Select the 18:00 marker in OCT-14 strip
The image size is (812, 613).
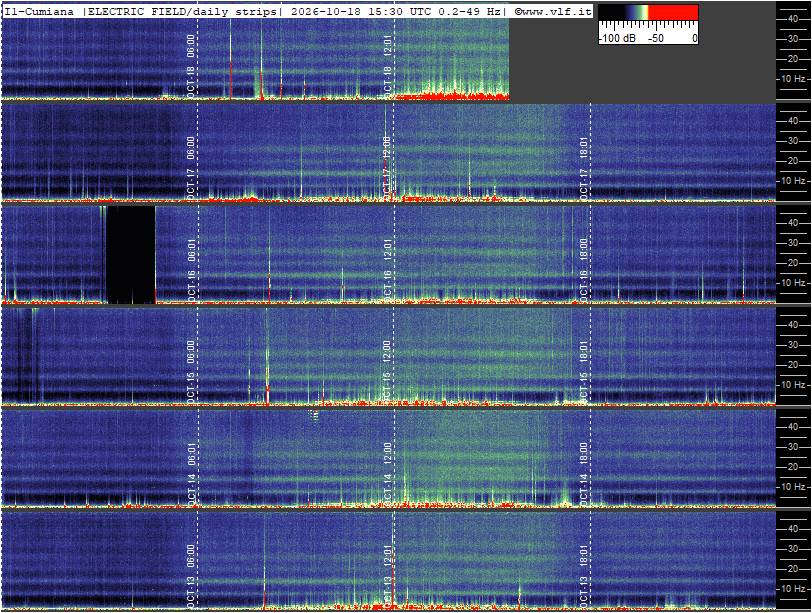coord(584,454)
